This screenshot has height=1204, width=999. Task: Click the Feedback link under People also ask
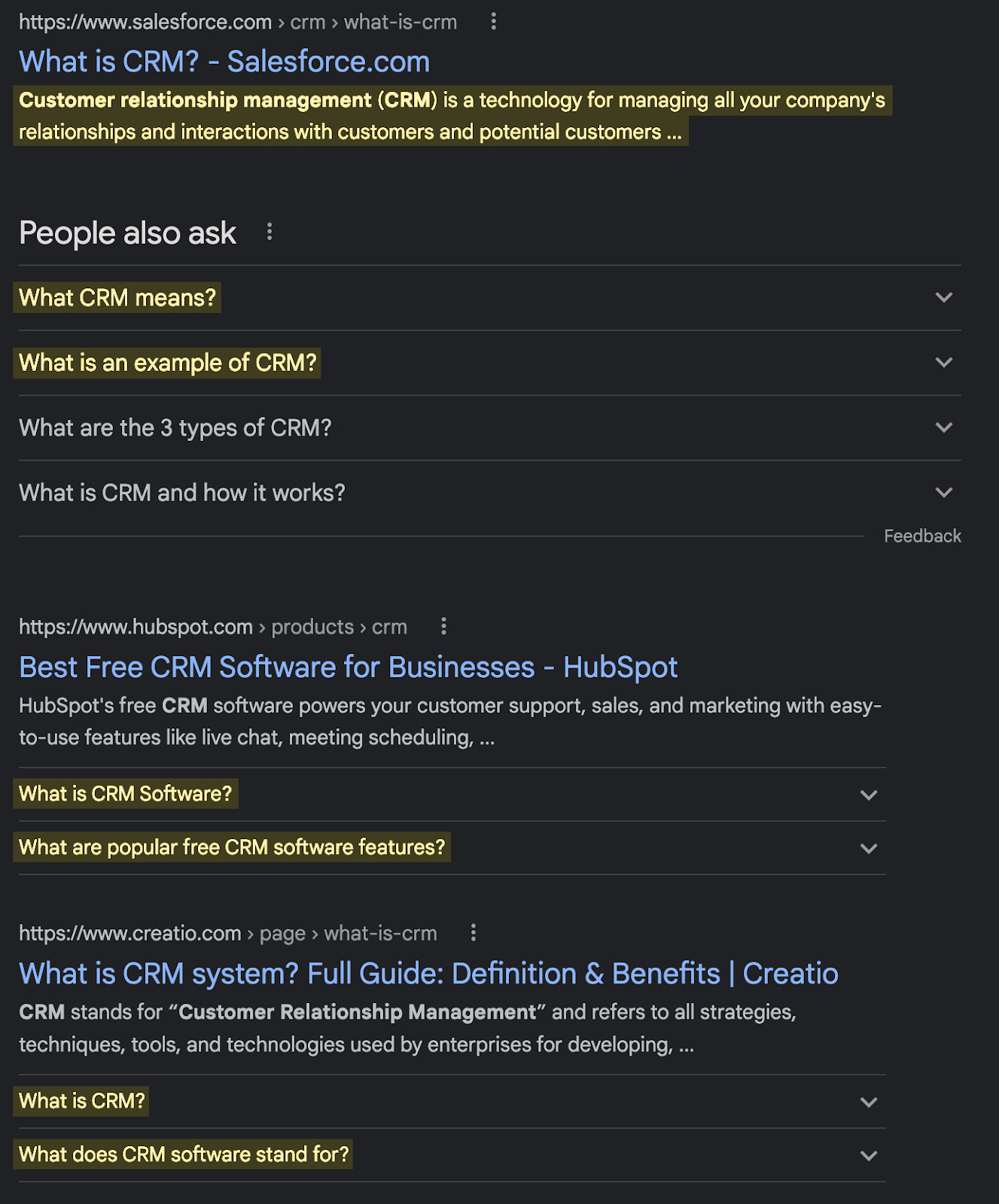[x=922, y=535]
